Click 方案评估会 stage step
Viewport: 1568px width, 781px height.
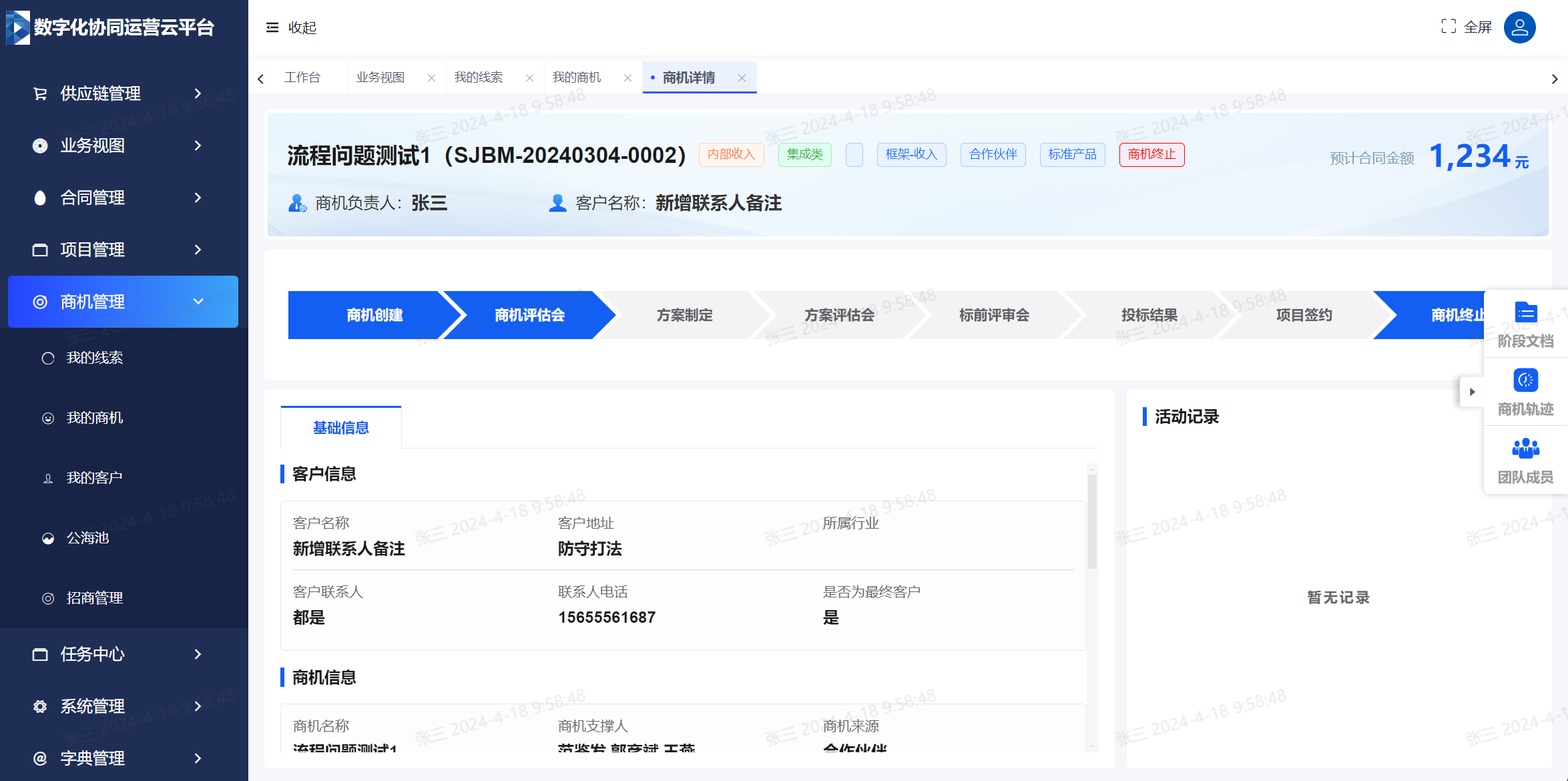[x=839, y=315]
